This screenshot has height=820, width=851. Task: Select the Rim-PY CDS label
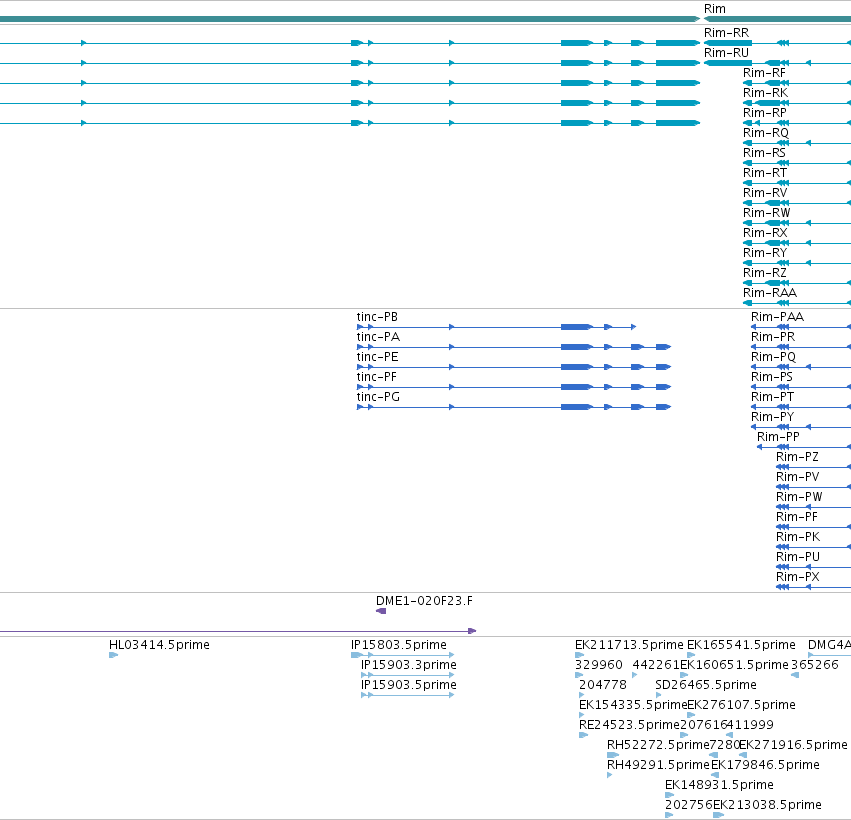pos(772,417)
